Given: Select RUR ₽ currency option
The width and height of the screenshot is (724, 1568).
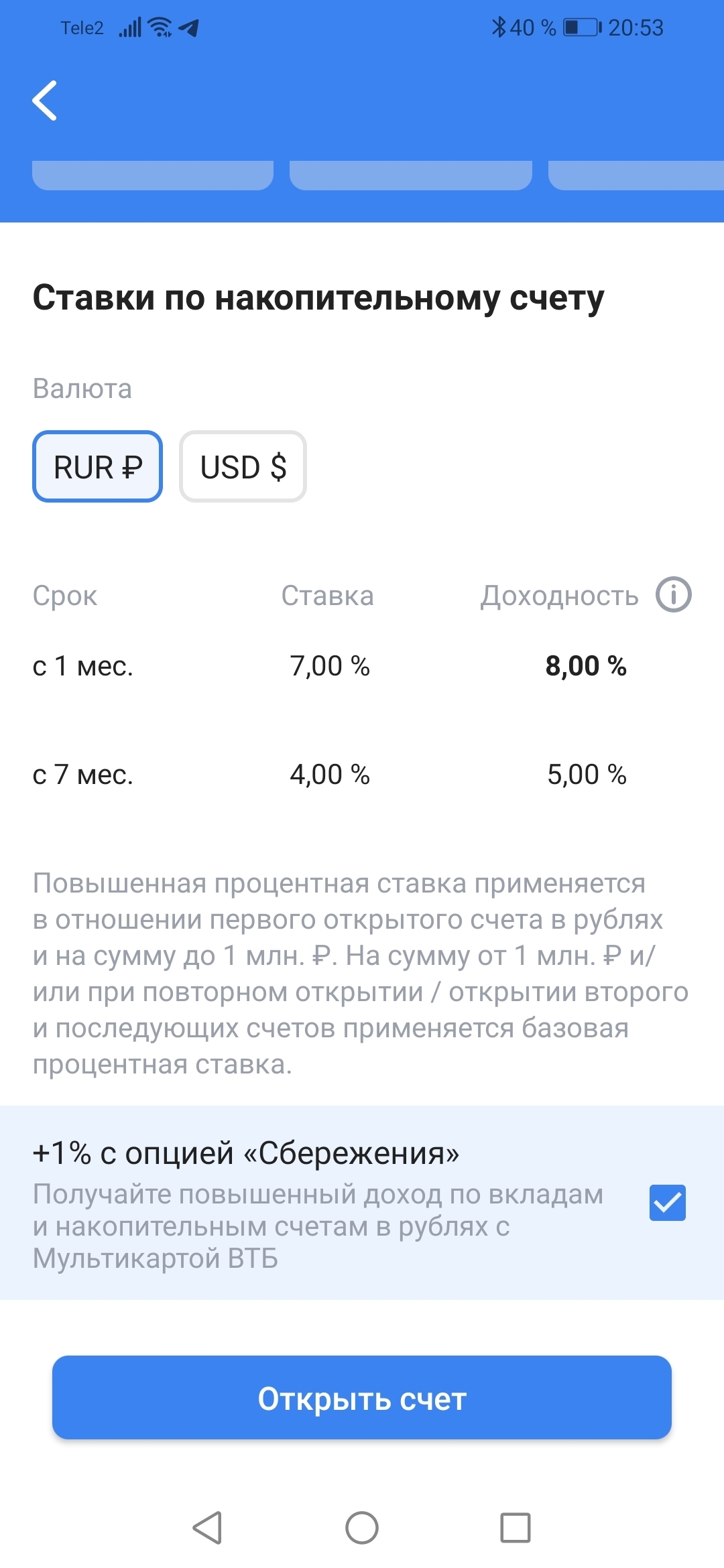Looking at the screenshot, I should pyautogui.click(x=98, y=466).
